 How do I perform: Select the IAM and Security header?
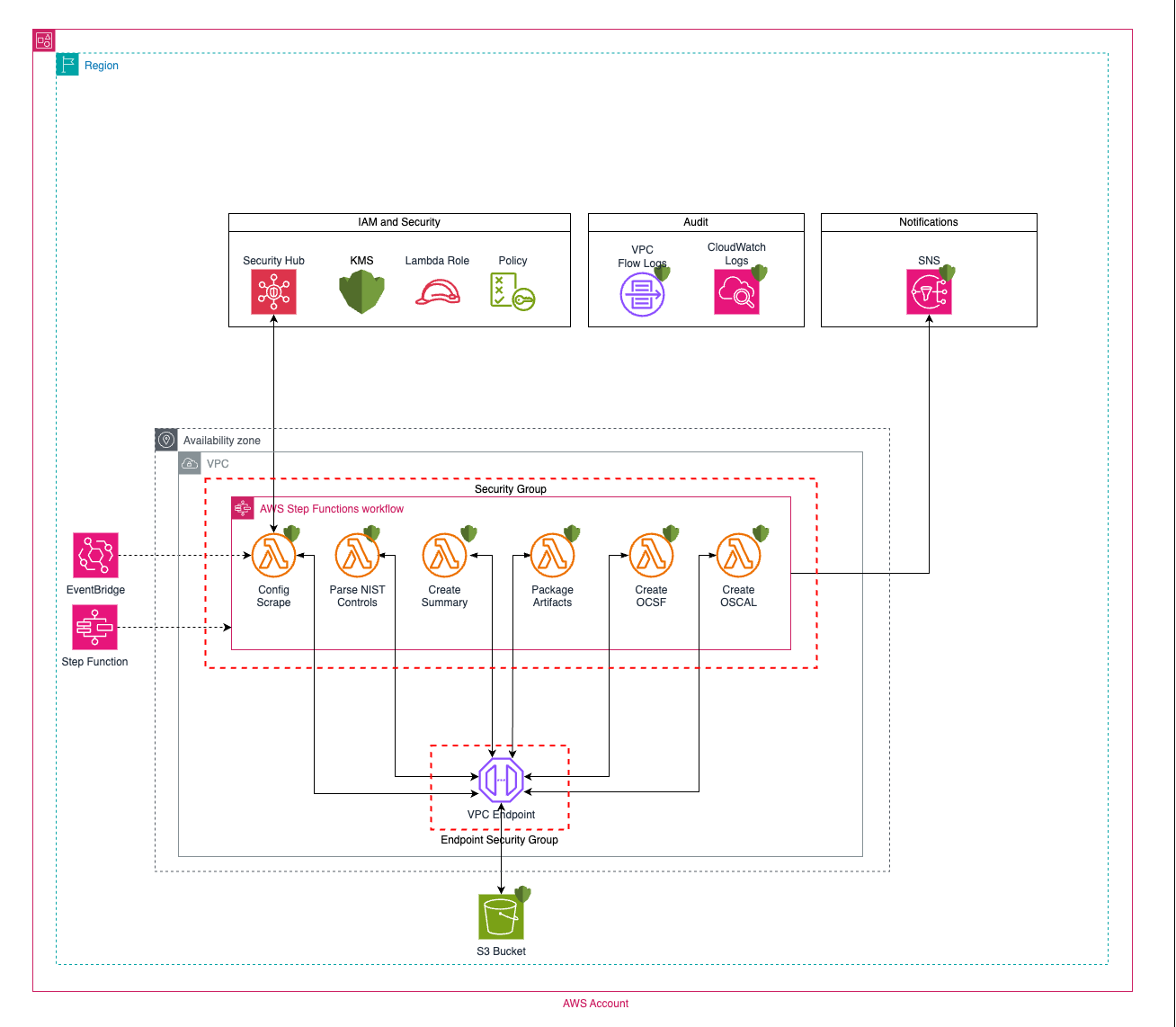point(399,222)
